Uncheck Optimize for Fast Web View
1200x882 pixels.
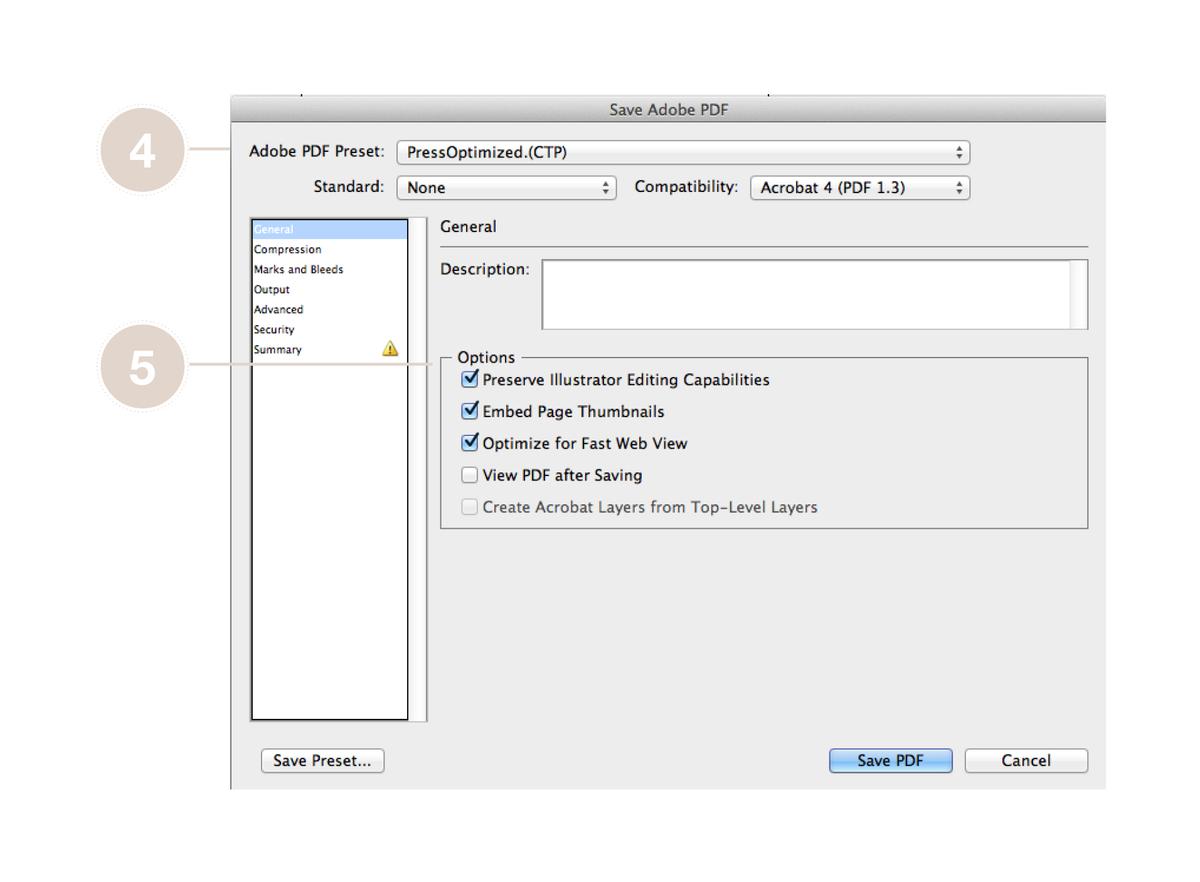[x=470, y=443]
